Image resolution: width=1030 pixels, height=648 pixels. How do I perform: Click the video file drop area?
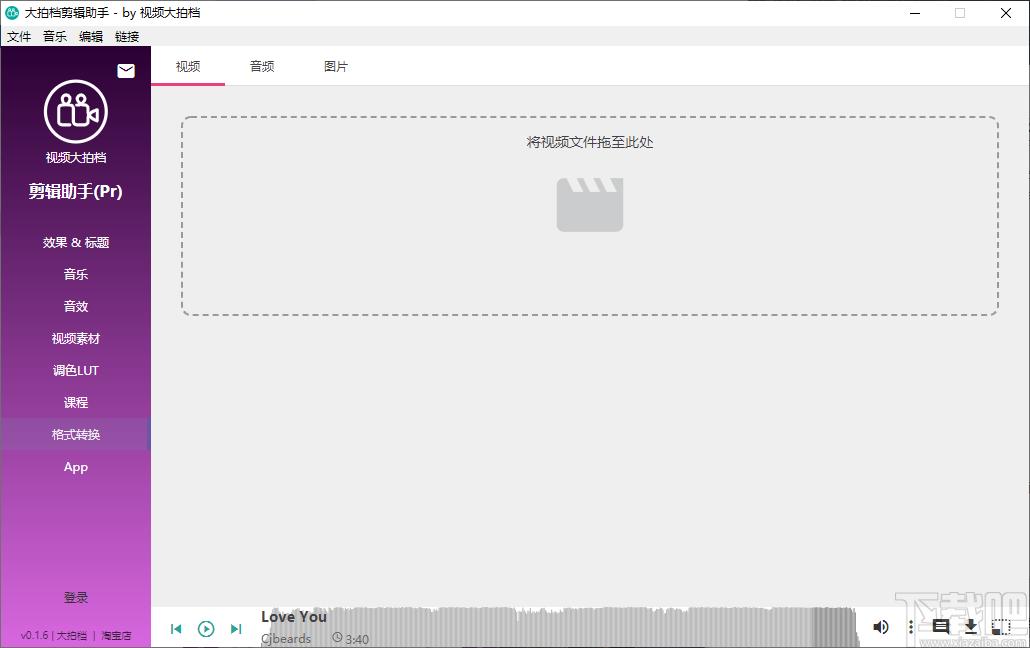590,216
